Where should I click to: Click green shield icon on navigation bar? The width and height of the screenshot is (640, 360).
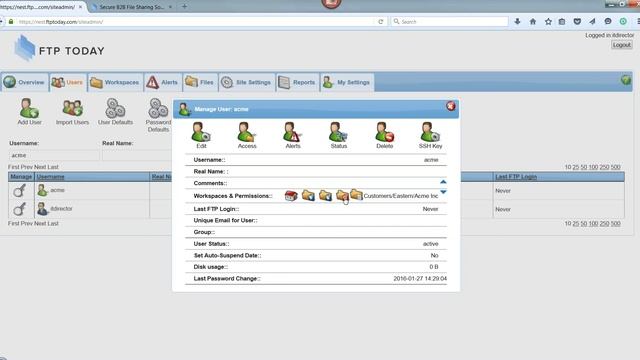[626, 80]
